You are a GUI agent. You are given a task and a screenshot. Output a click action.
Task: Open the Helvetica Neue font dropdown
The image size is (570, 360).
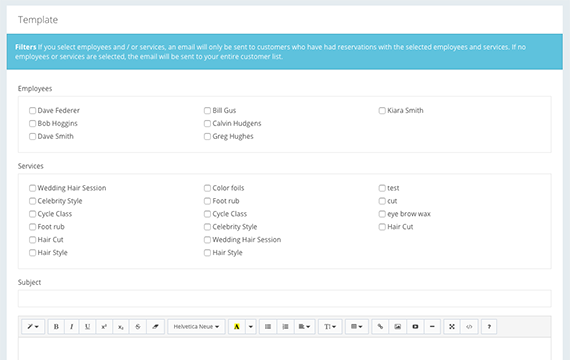pyautogui.click(x=196, y=327)
